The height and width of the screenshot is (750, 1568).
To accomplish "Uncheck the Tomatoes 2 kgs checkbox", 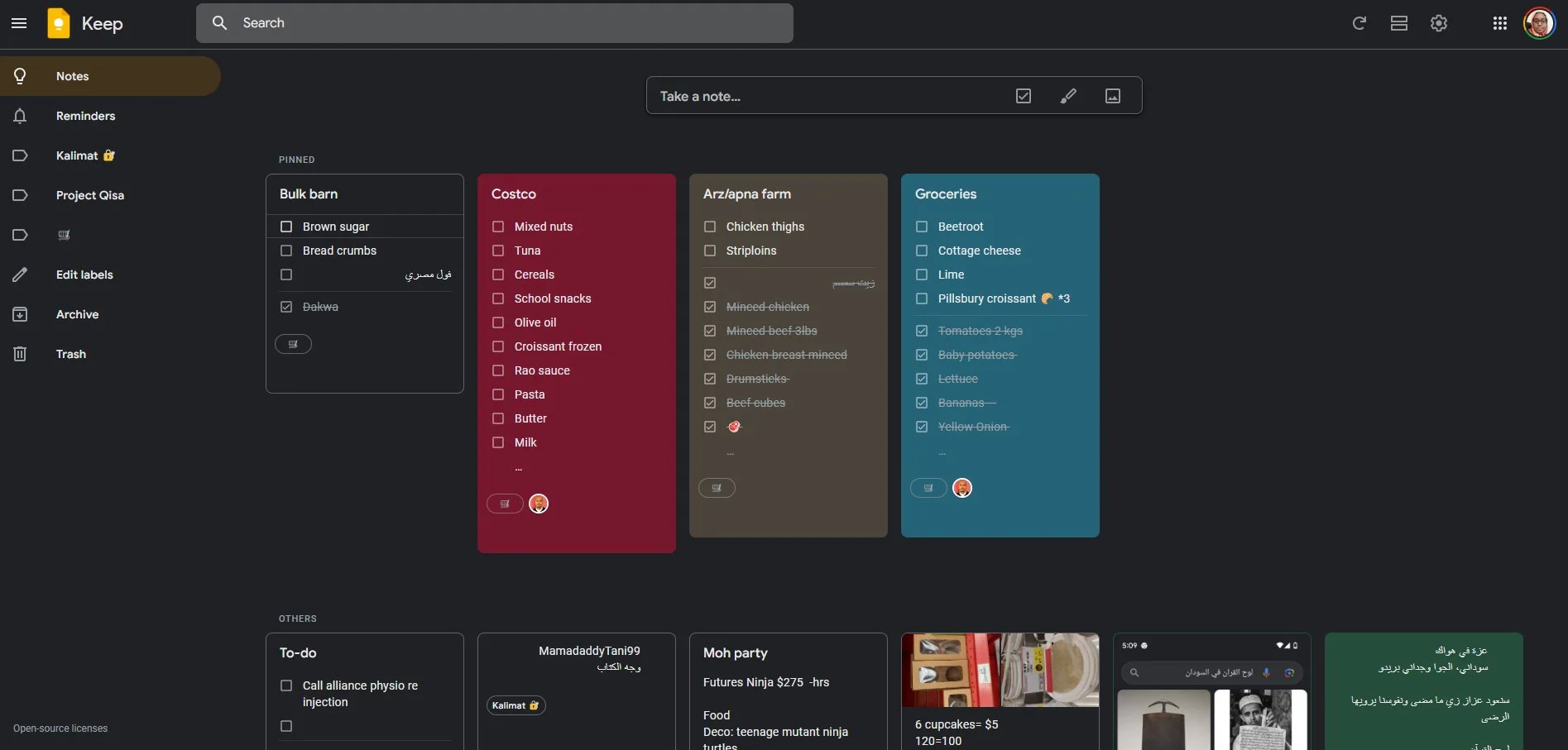I will [922, 331].
